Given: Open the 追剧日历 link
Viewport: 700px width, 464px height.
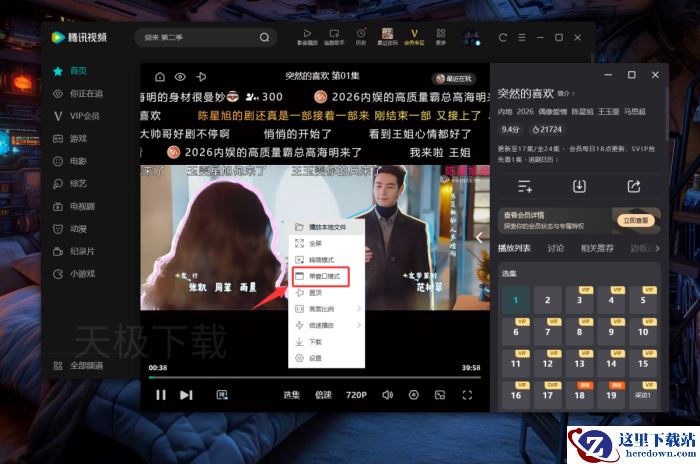Looking at the screenshot, I should click(x=543, y=159).
